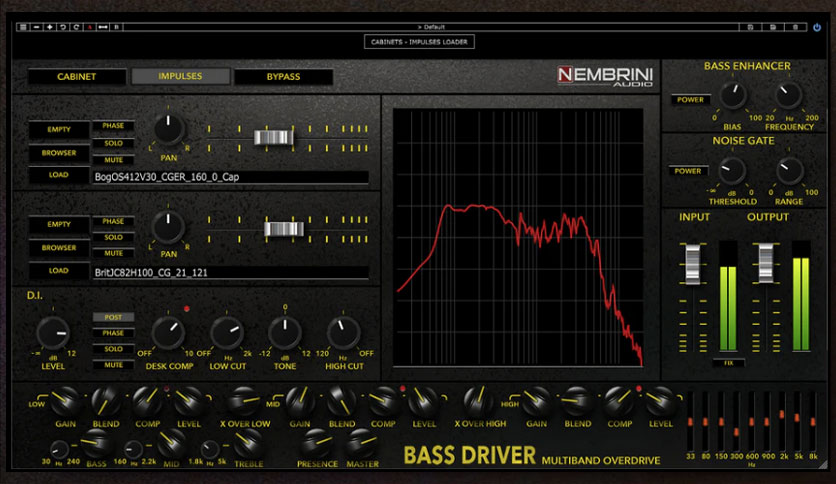Viewport: 836px width, 484px height.
Task: Click EMPTY for the BogOS412V30 impulse slot
Action: point(59,130)
